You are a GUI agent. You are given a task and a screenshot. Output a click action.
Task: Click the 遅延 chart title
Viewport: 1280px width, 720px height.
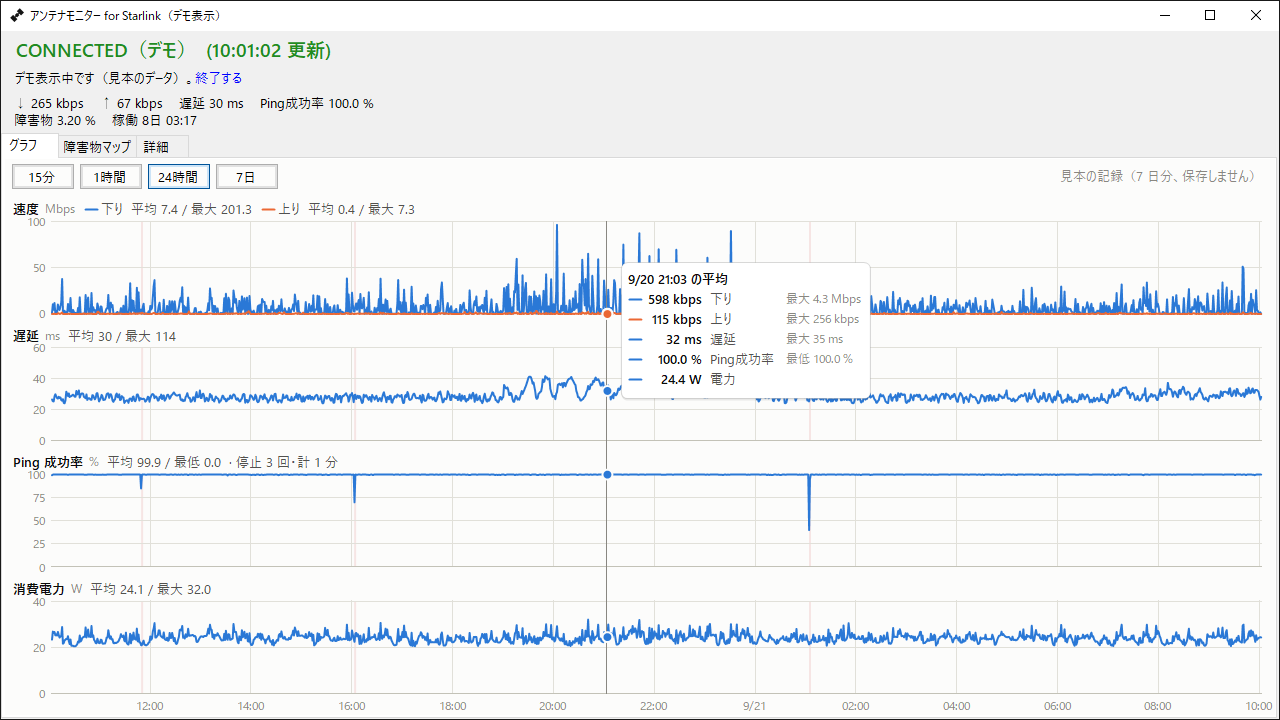[26, 337]
